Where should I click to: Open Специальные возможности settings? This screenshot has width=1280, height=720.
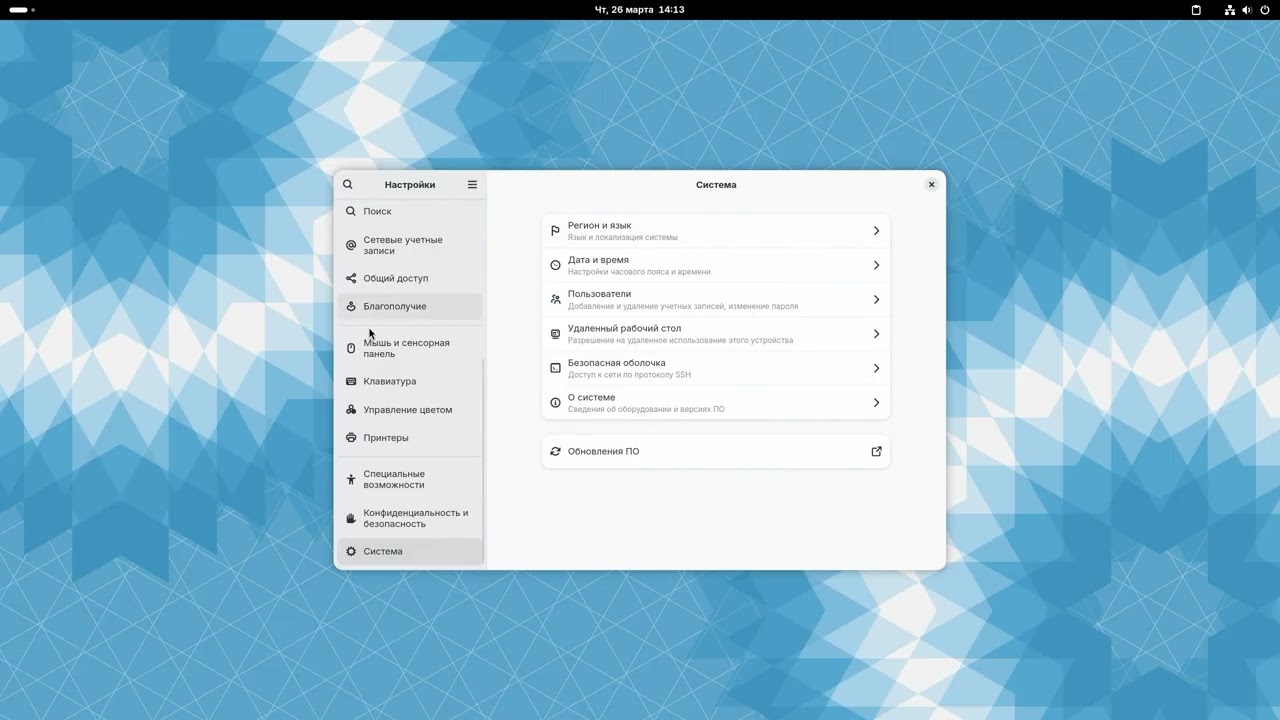click(x=410, y=479)
